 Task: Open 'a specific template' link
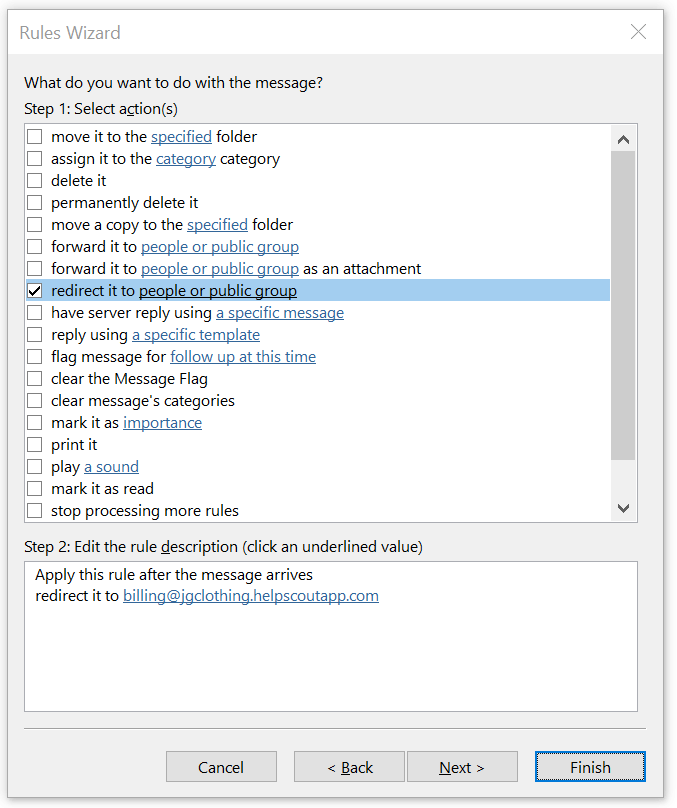click(196, 335)
